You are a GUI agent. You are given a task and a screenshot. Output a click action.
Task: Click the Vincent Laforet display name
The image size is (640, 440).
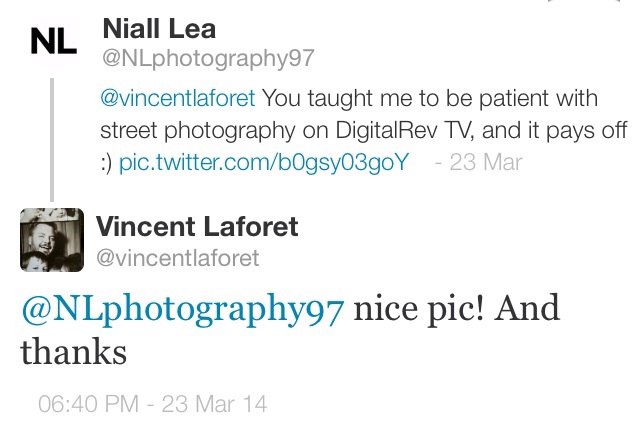197,227
